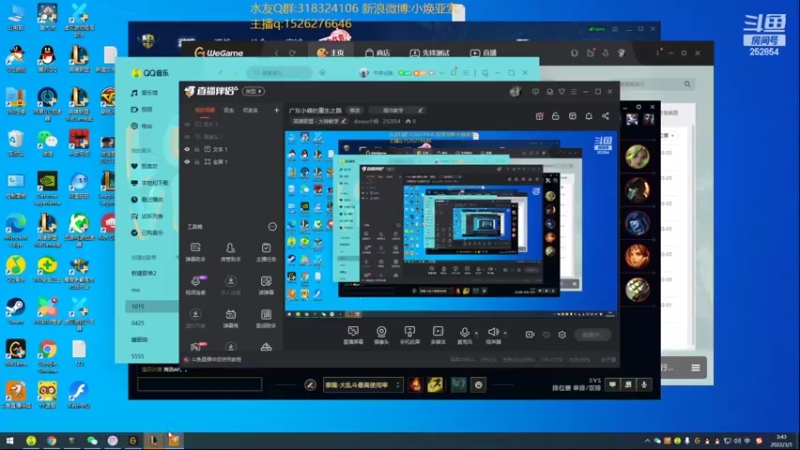The image size is (800, 450).
Task: Open the 歌词助手 tool icon
Action: (x=266, y=318)
